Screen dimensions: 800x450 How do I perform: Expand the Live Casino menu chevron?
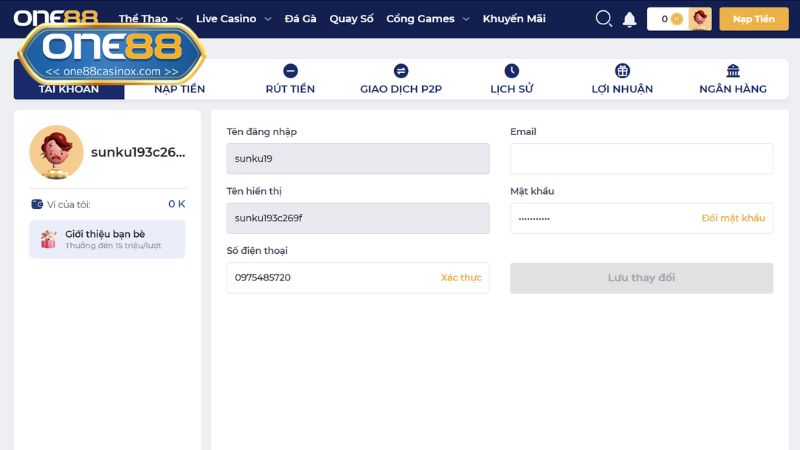click(x=268, y=19)
